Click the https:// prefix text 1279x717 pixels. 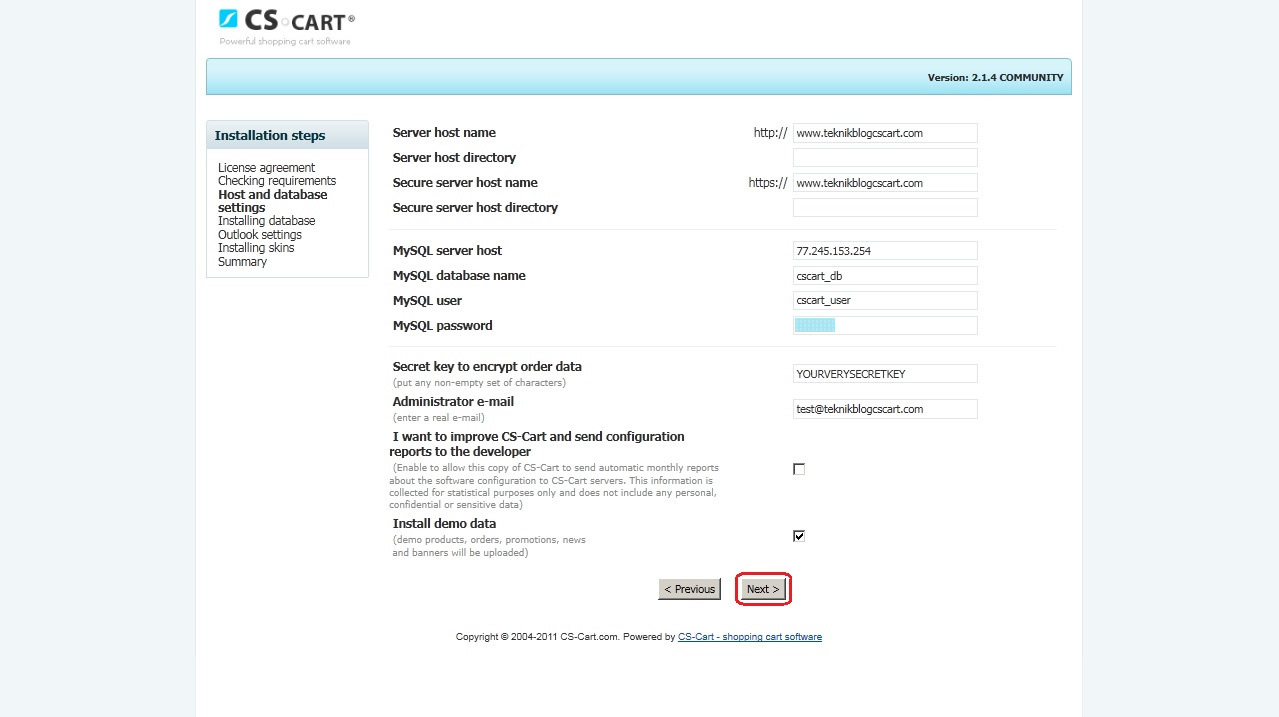click(768, 183)
